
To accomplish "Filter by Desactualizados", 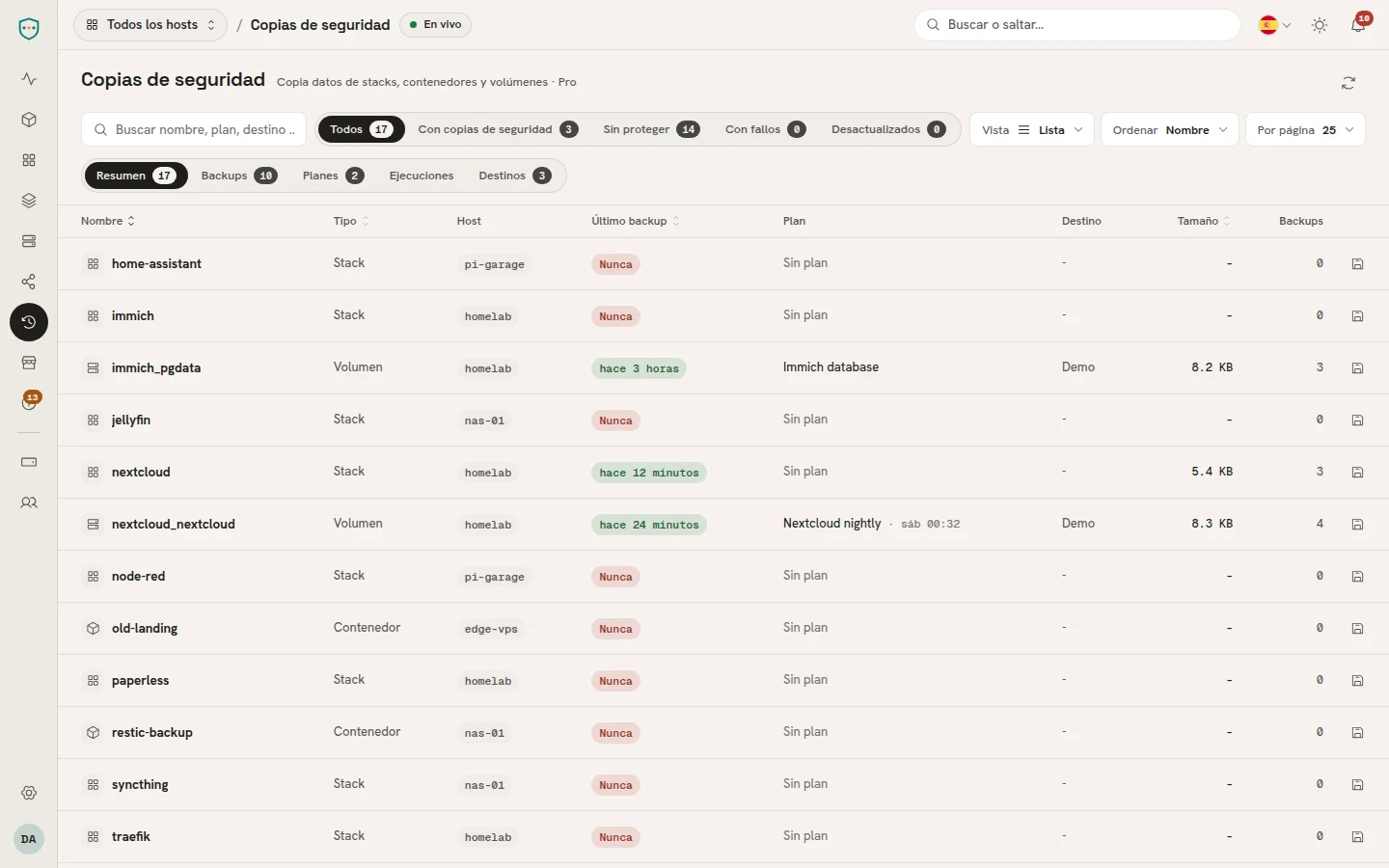I will (887, 129).
